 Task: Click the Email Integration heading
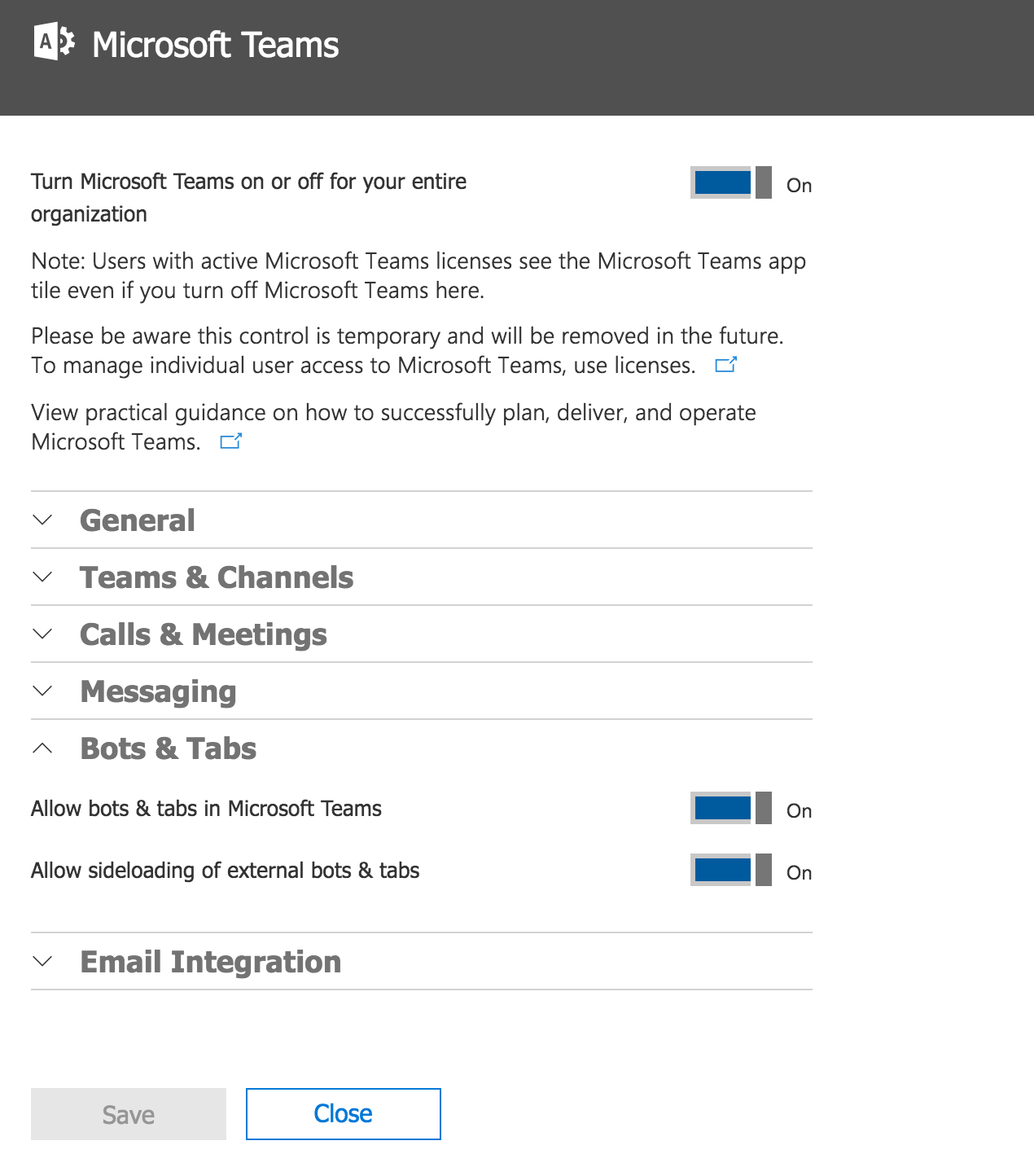pos(211,962)
